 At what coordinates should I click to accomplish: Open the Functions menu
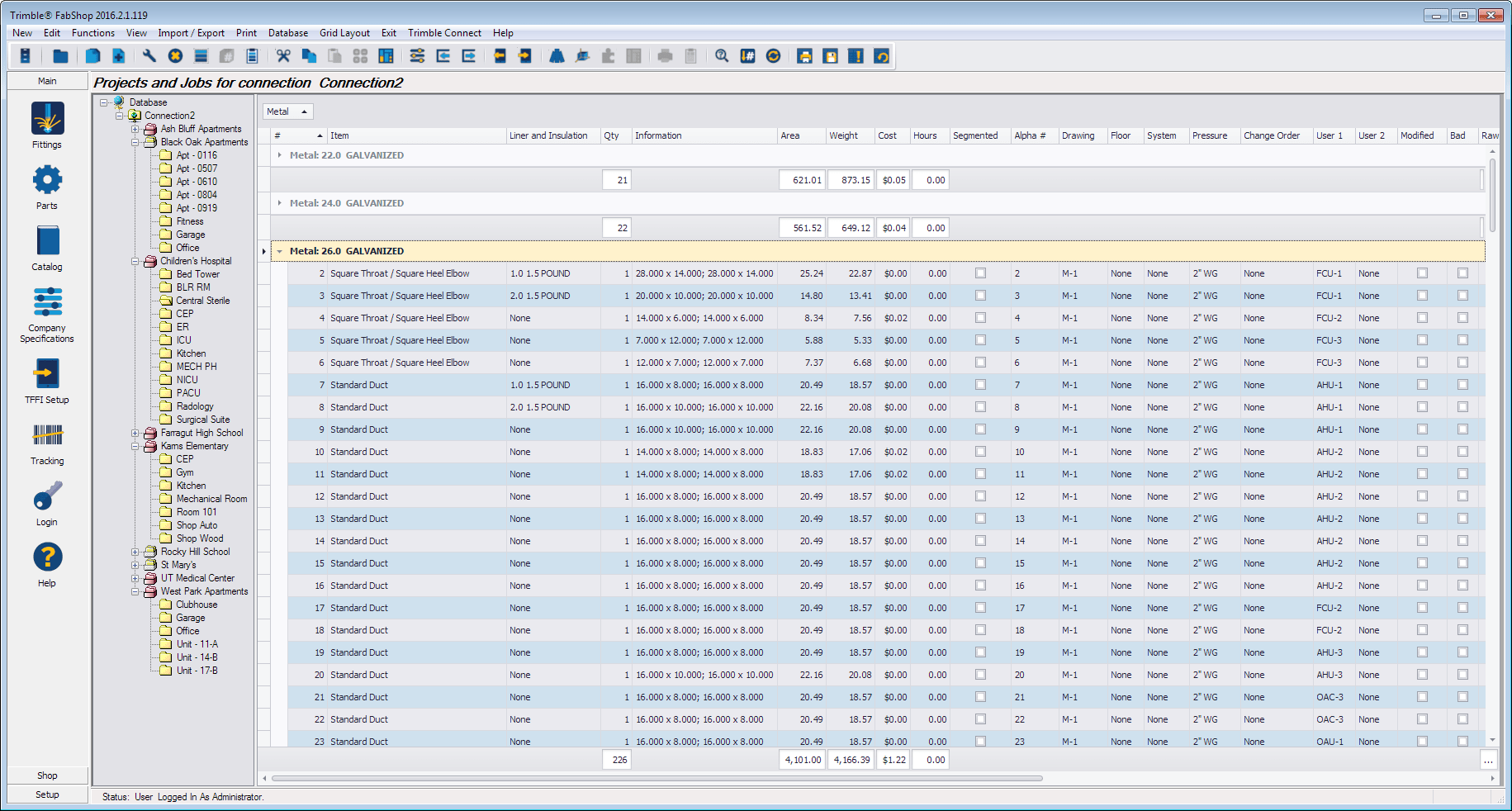pos(93,33)
